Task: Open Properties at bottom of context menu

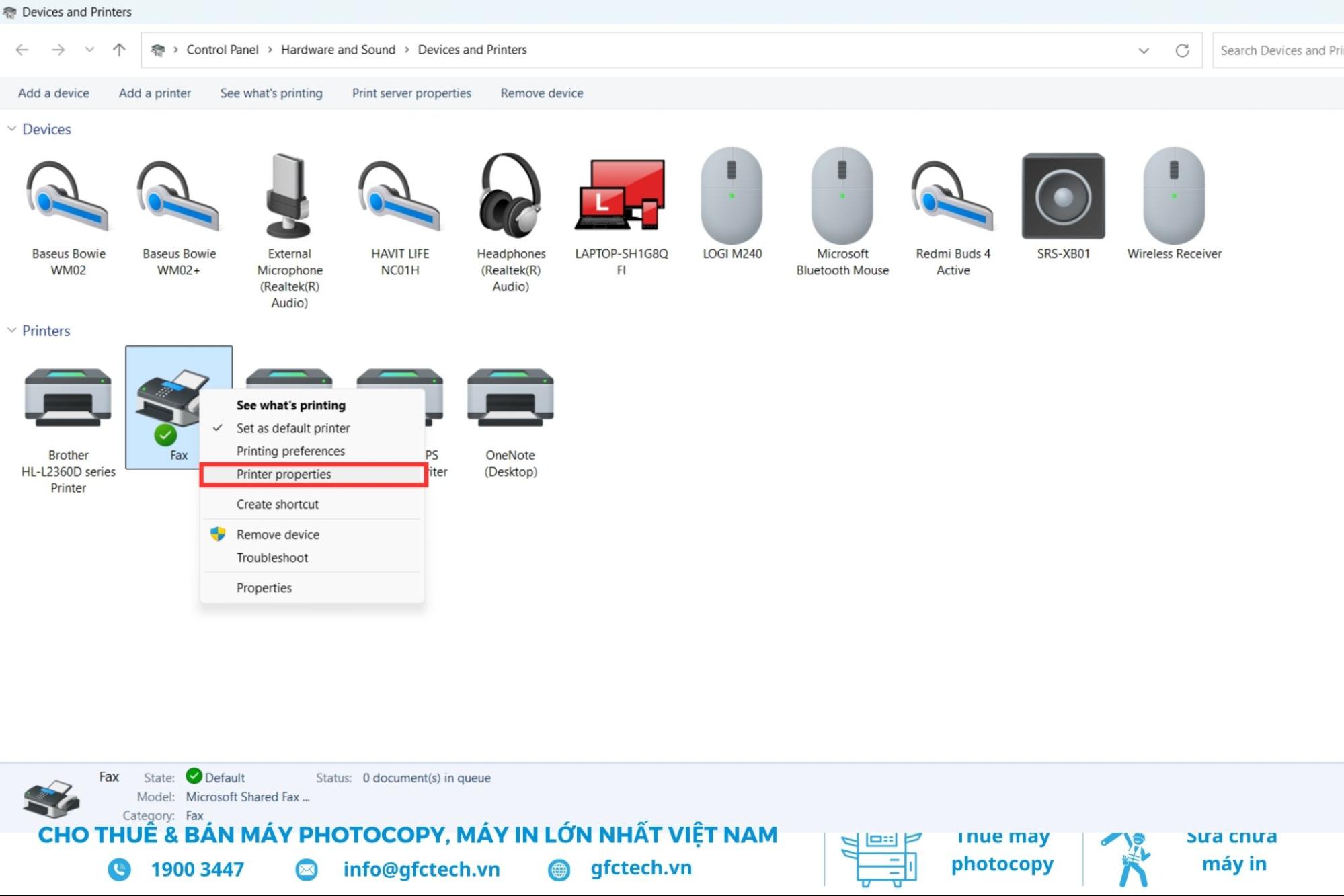Action: click(312, 587)
